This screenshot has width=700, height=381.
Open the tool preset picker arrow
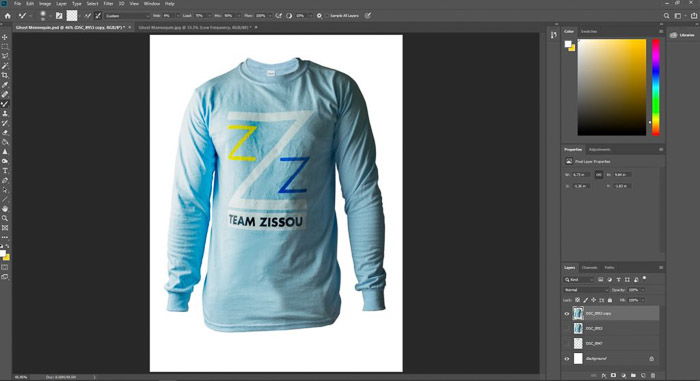[31, 16]
